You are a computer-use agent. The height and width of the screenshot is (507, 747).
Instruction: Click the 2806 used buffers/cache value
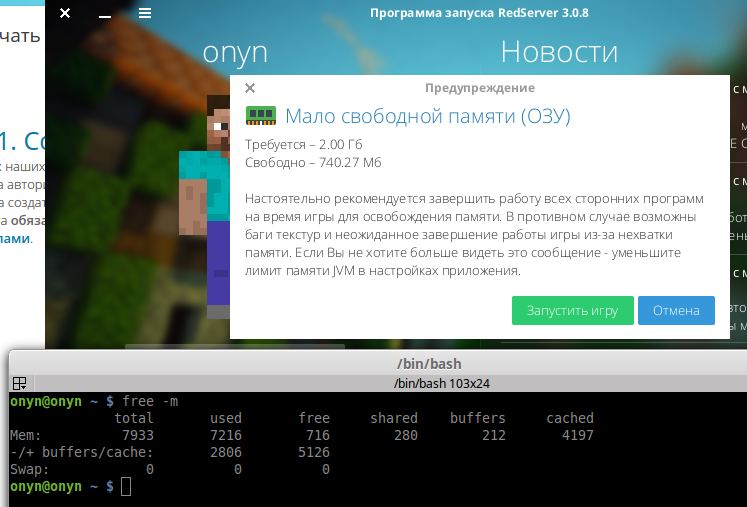point(226,452)
